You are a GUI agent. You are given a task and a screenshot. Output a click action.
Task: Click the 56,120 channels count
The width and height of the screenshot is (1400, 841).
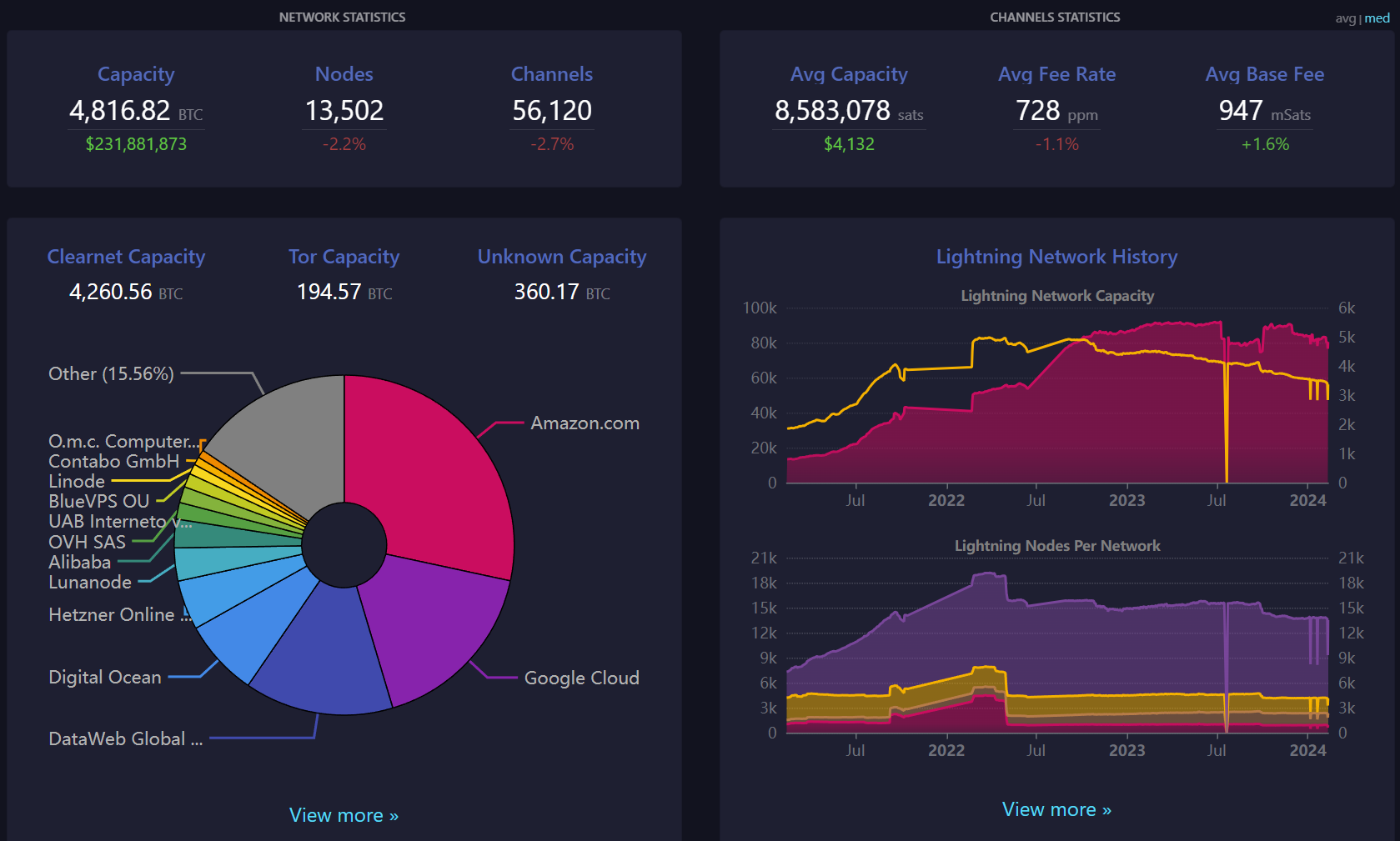point(552,111)
